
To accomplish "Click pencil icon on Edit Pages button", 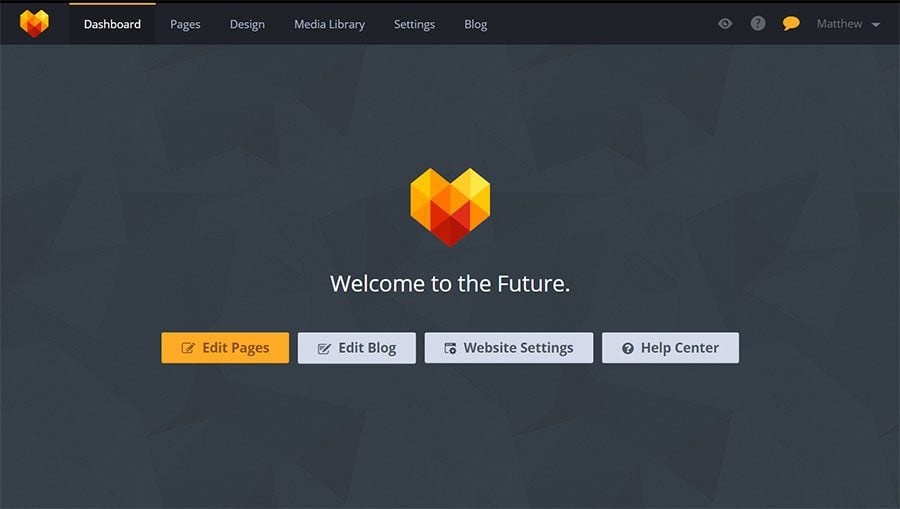I will click(188, 348).
